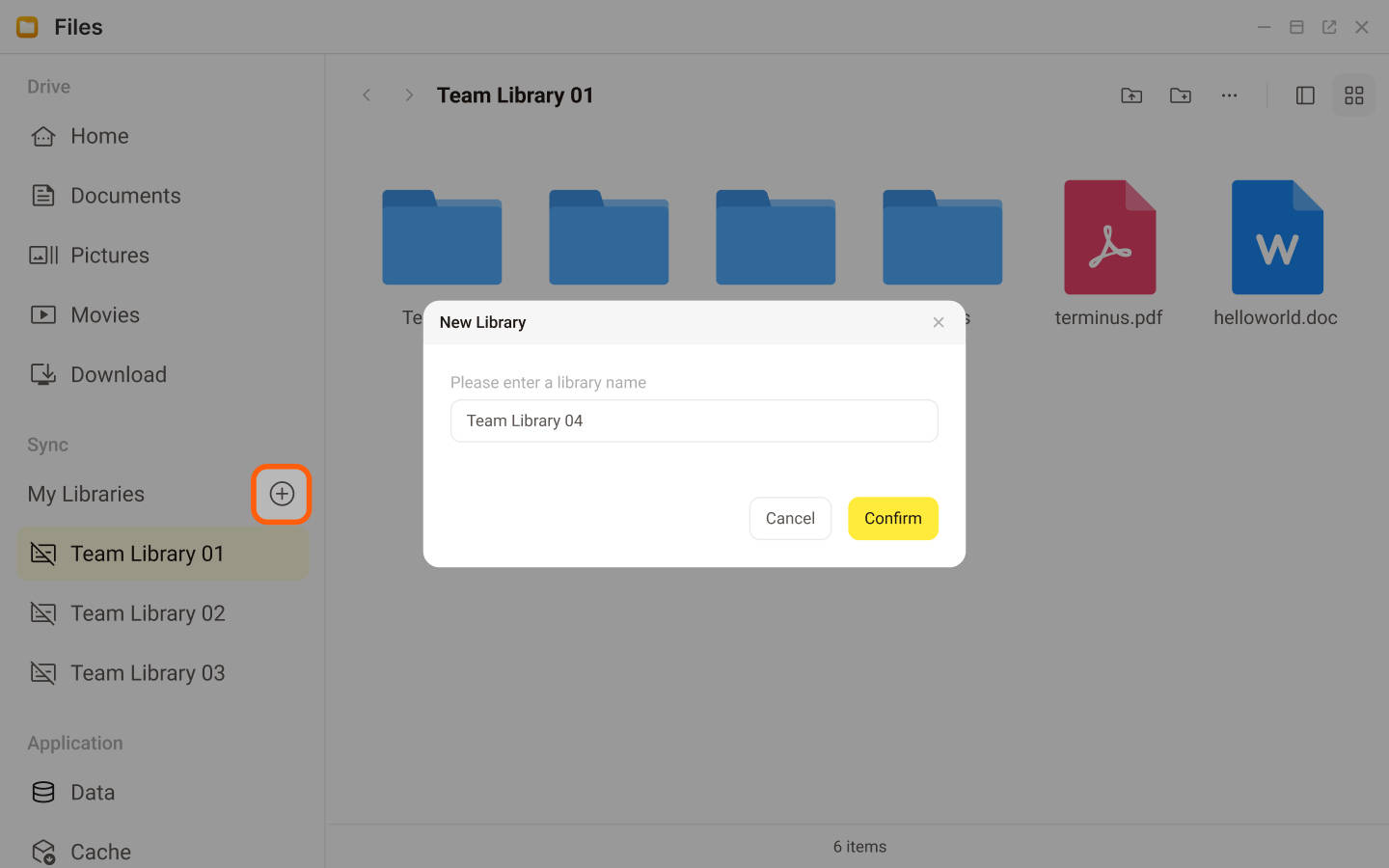This screenshot has width=1389, height=868.
Task: Click the Files app logo icon
Action: tap(27, 27)
